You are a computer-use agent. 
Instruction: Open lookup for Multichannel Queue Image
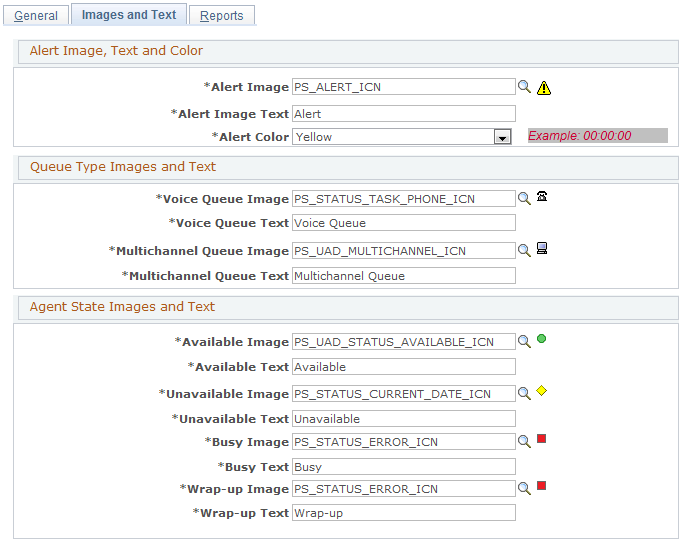pos(524,250)
